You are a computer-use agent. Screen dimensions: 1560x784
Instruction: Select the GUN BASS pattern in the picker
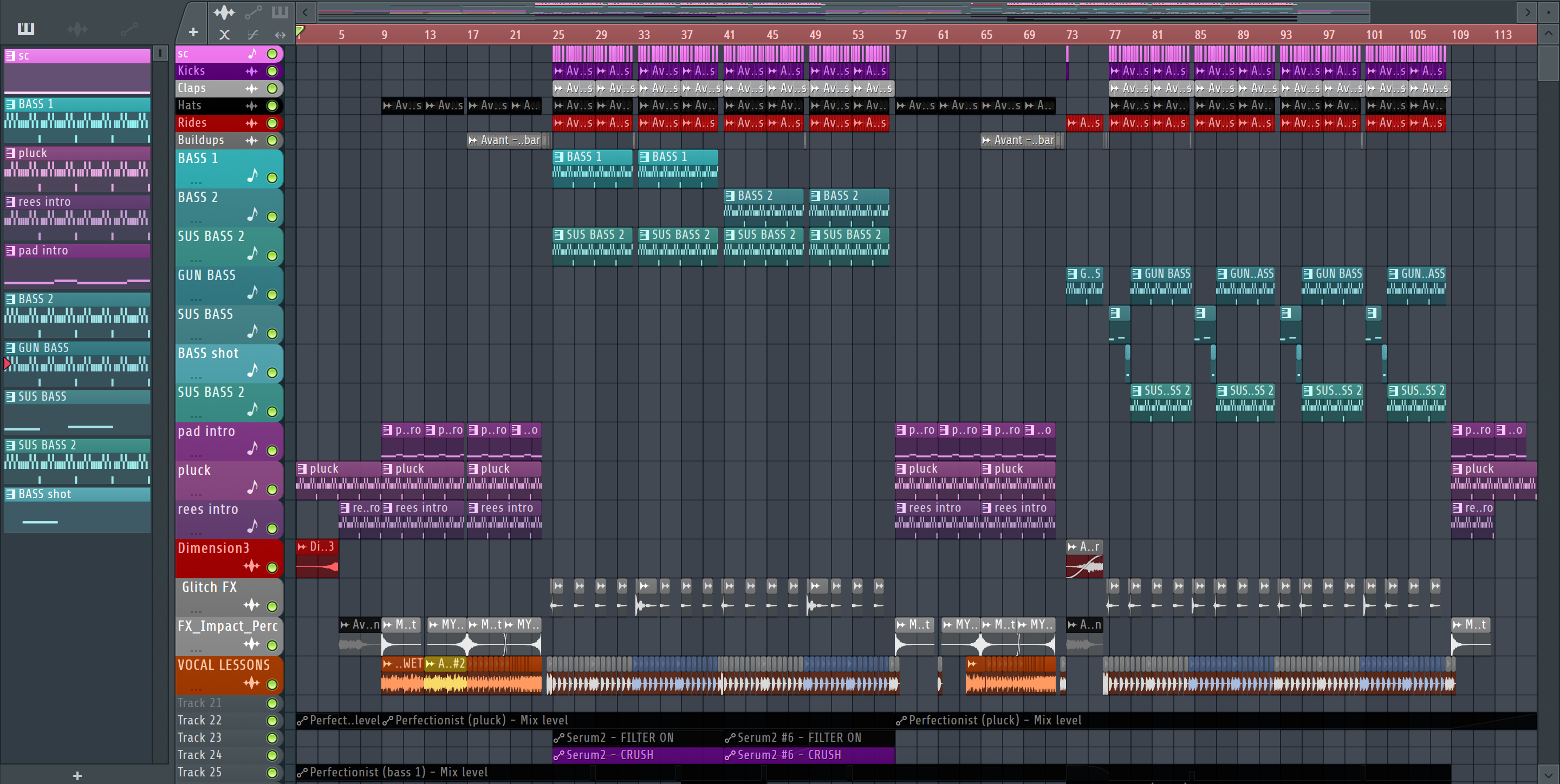click(77, 363)
